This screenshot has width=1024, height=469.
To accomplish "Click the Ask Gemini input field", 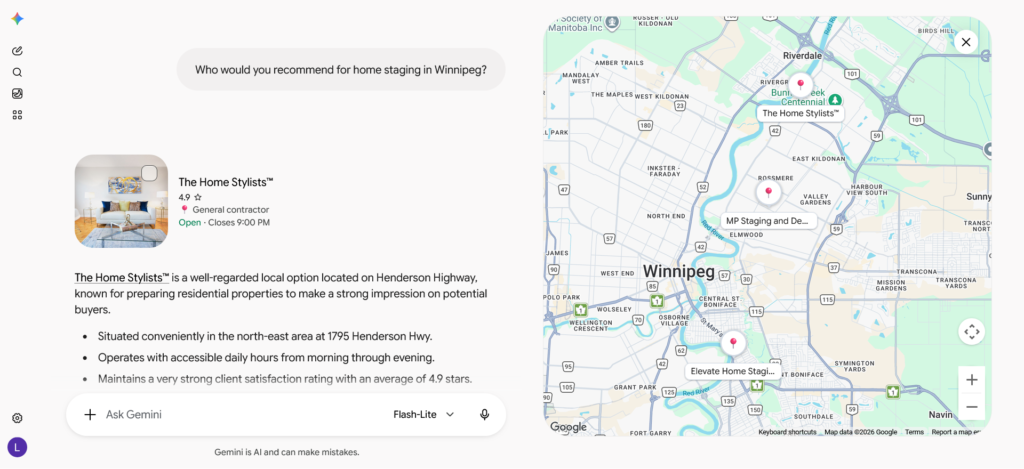I will 242,414.
